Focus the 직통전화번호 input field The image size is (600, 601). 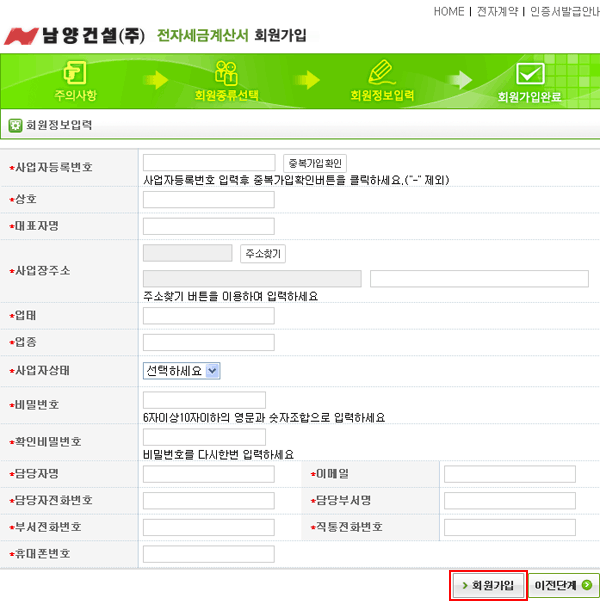tap(510, 527)
